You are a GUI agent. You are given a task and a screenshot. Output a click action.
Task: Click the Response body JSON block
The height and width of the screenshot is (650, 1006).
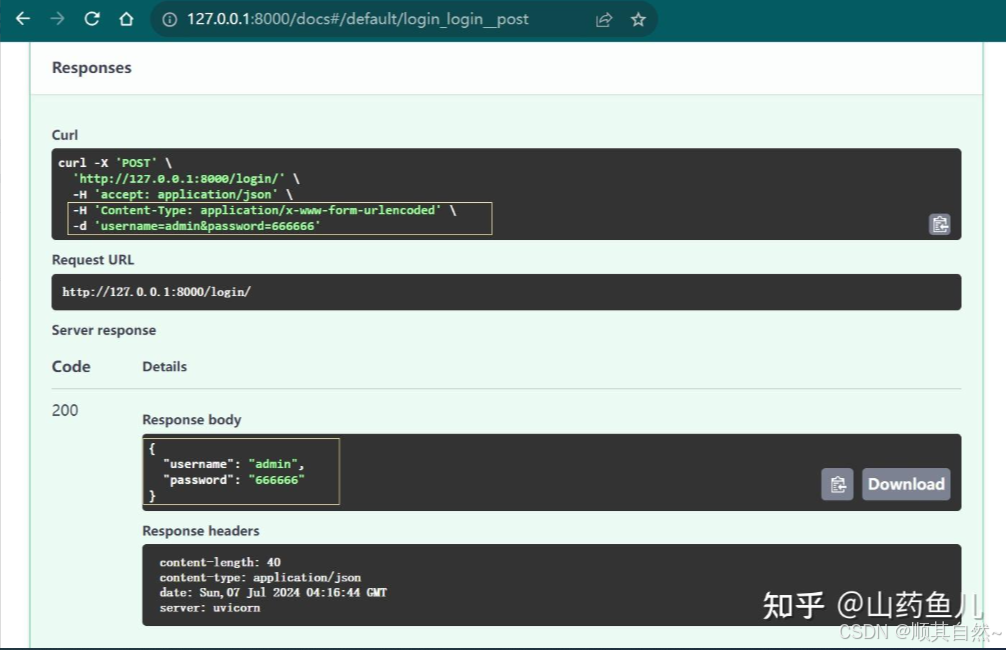[240, 470]
